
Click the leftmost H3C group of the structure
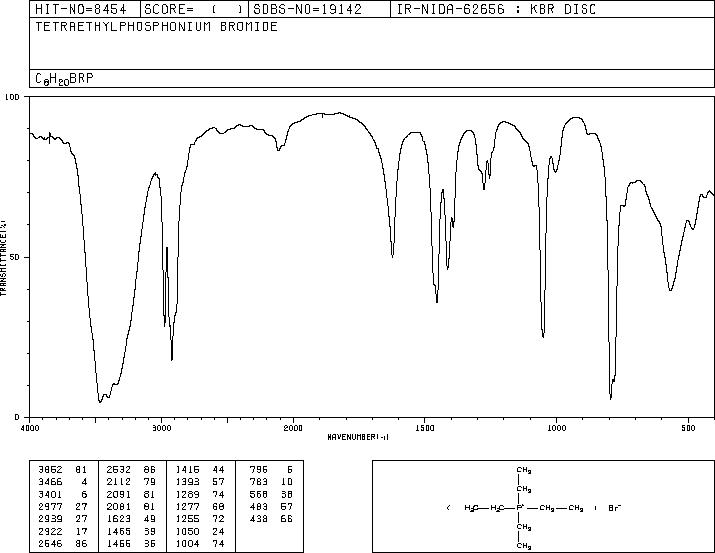[x=471, y=508]
